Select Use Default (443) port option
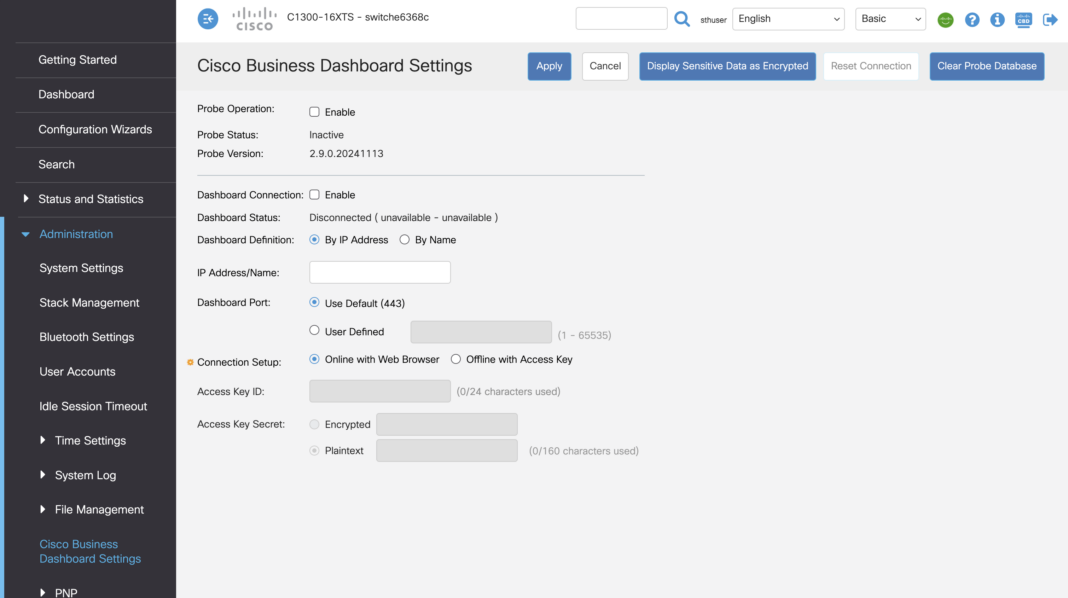Screen dimensions: 1068x598 [314, 302]
